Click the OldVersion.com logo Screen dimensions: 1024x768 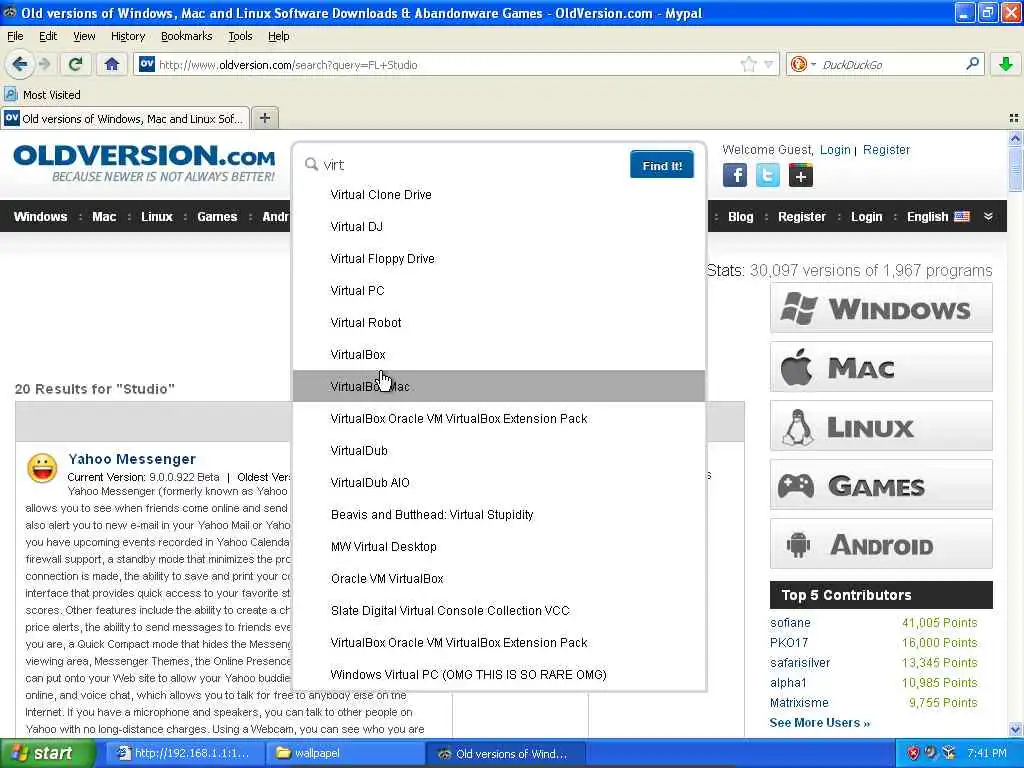click(144, 163)
